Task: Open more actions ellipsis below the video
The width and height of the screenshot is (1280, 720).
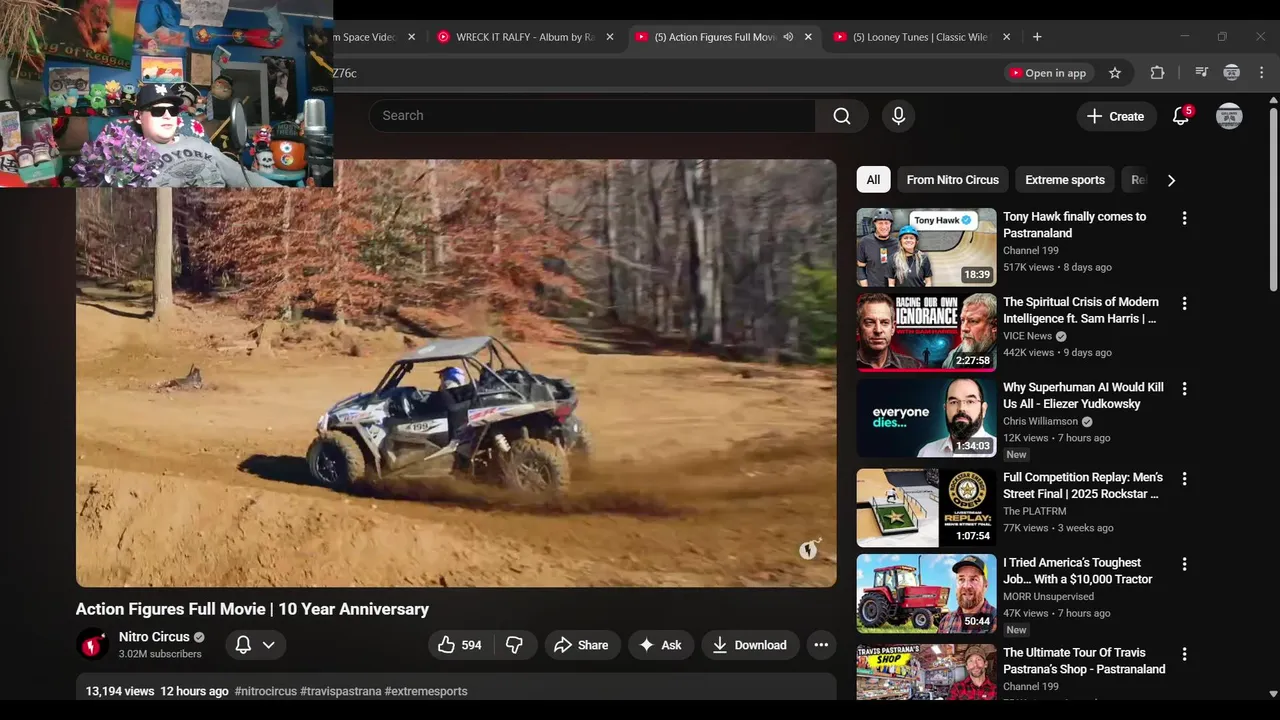Action: pos(821,645)
